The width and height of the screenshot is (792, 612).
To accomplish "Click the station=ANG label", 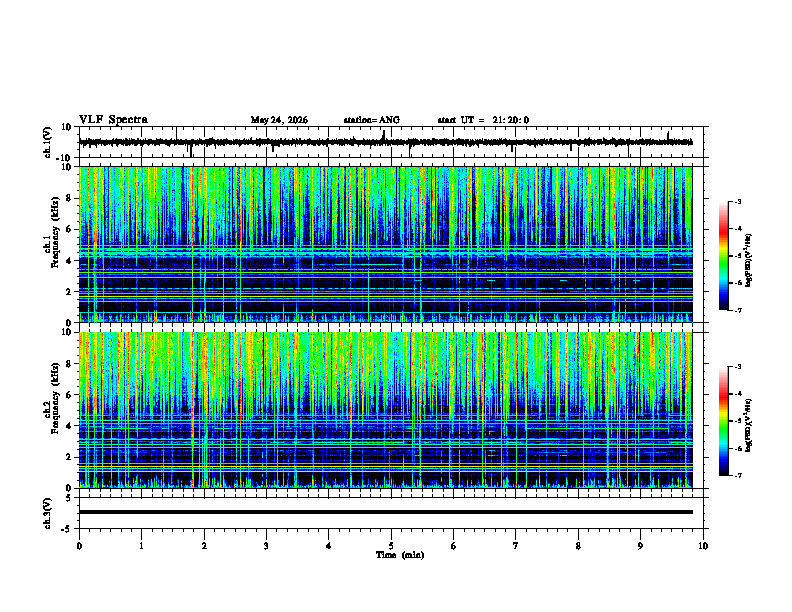I will [371, 120].
